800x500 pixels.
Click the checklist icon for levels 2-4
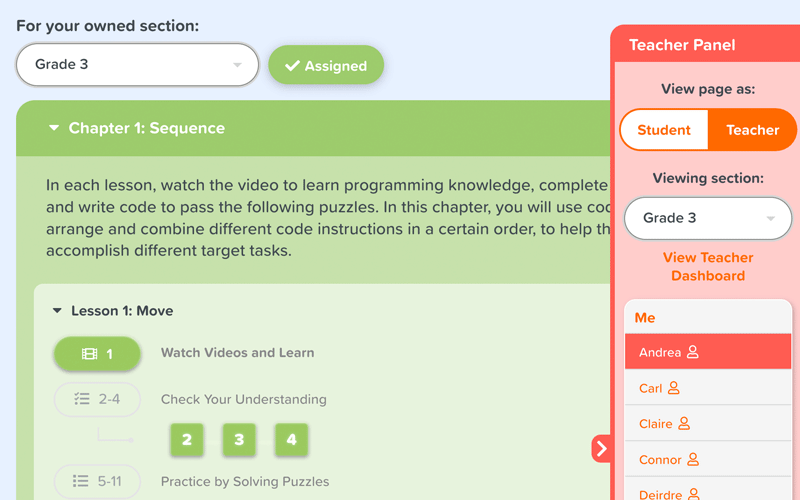(x=82, y=399)
